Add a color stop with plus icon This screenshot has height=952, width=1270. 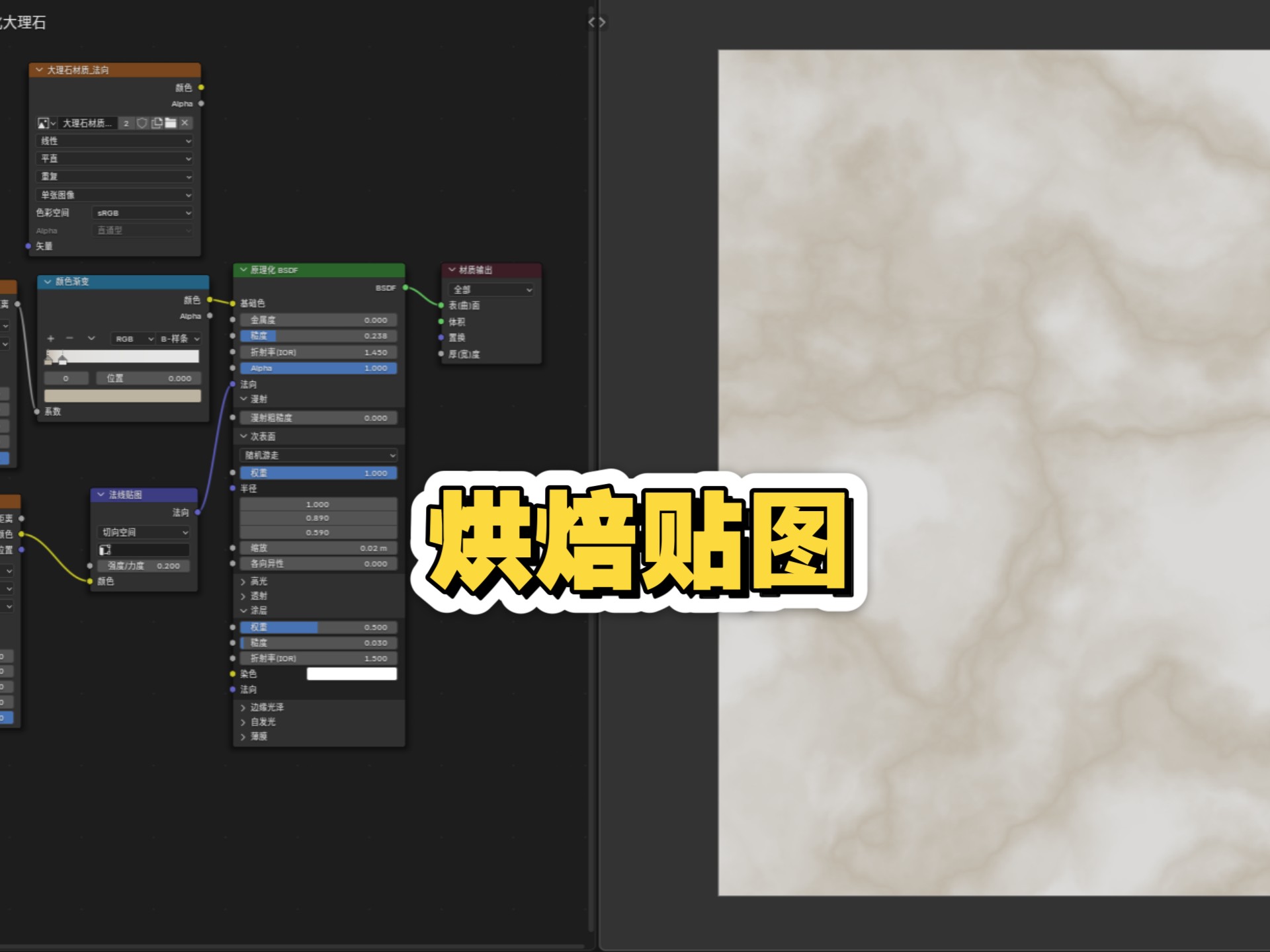51,338
